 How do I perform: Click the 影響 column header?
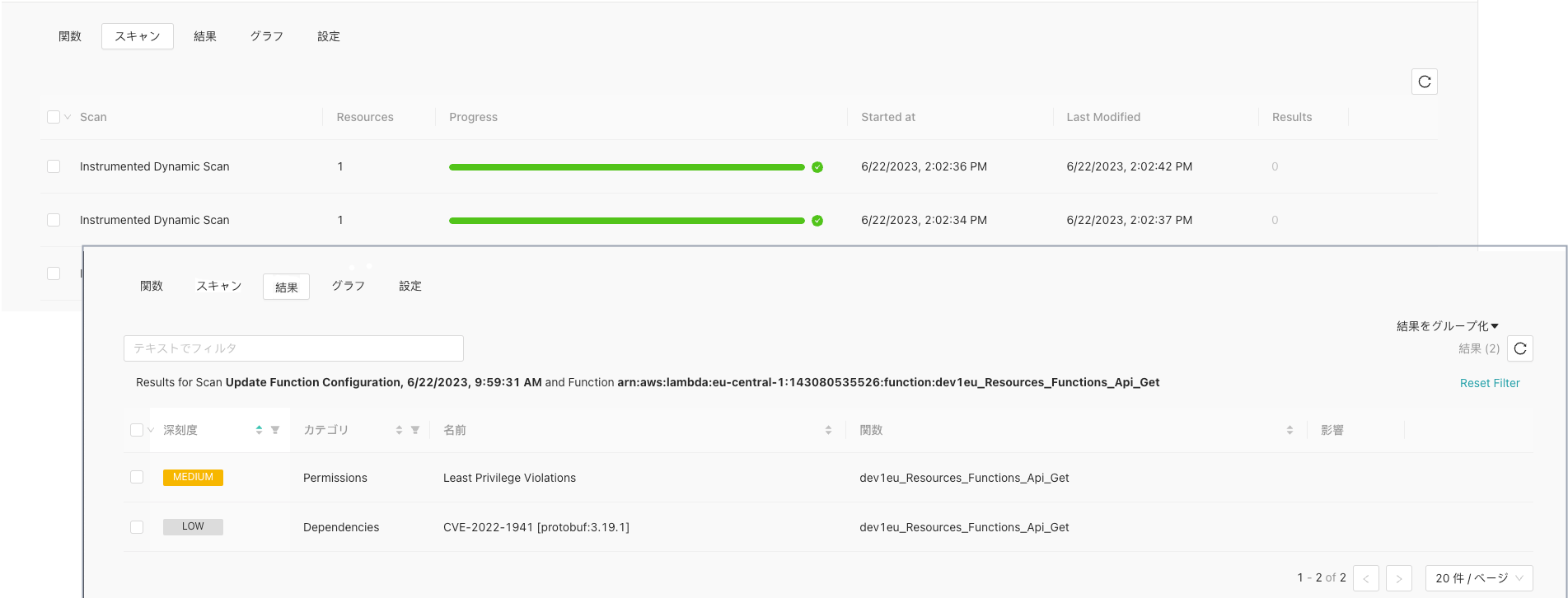pyautogui.click(x=1332, y=430)
